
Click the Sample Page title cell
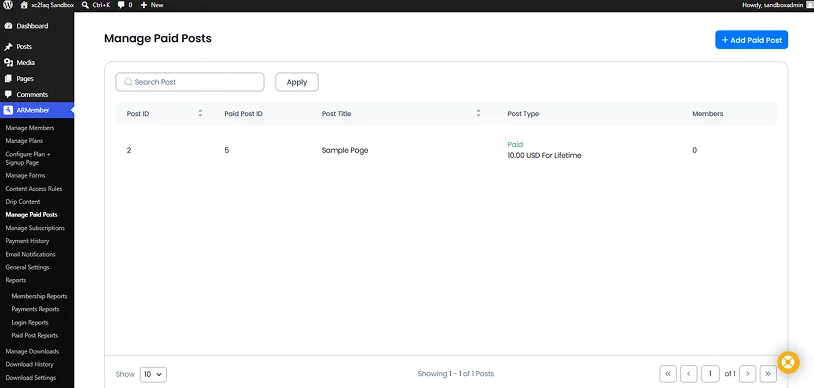tap(345, 150)
